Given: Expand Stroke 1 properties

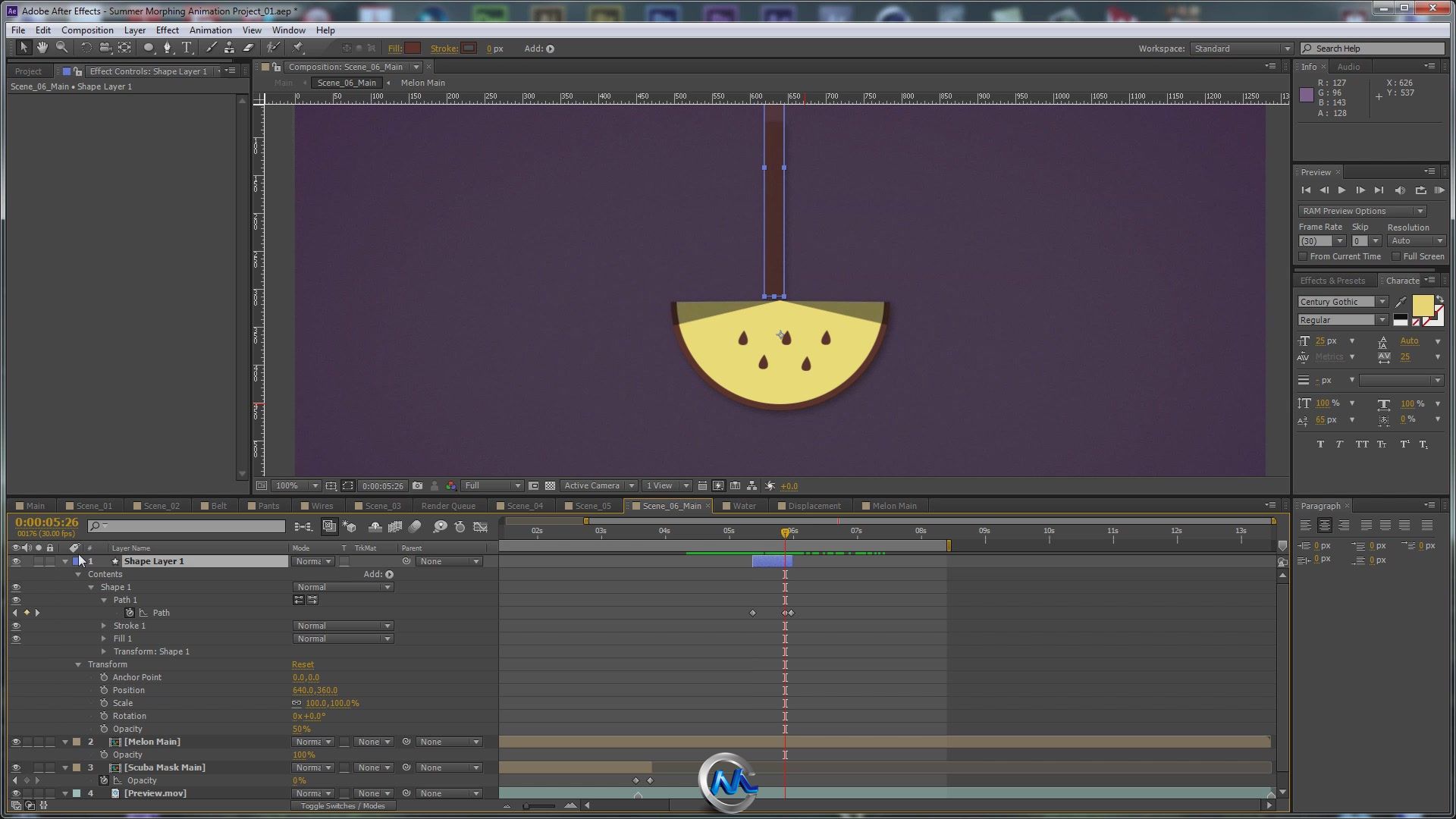Looking at the screenshot, I should point(104,625).
